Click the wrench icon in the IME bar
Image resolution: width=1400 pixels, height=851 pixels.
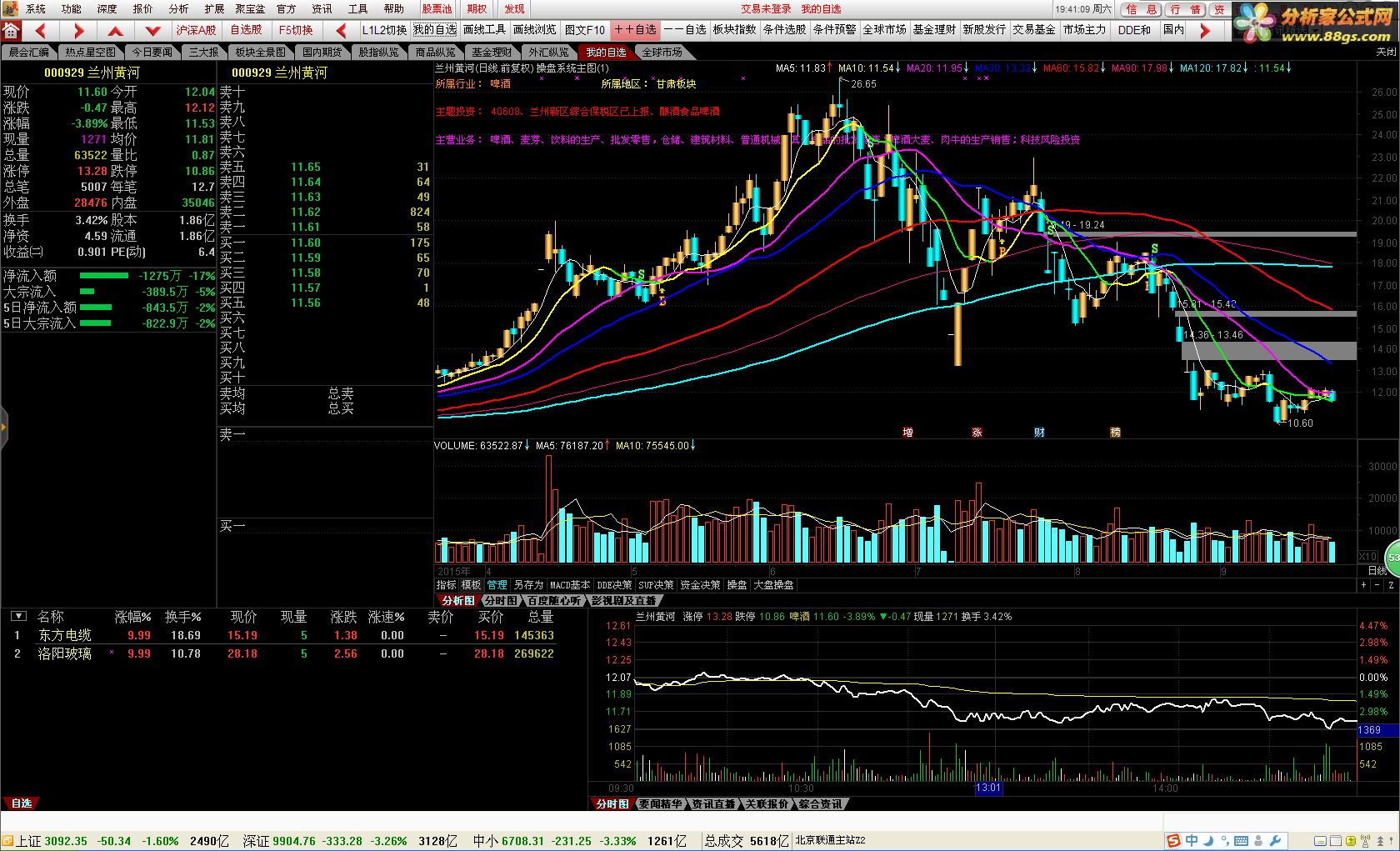tap(1275, 840)
